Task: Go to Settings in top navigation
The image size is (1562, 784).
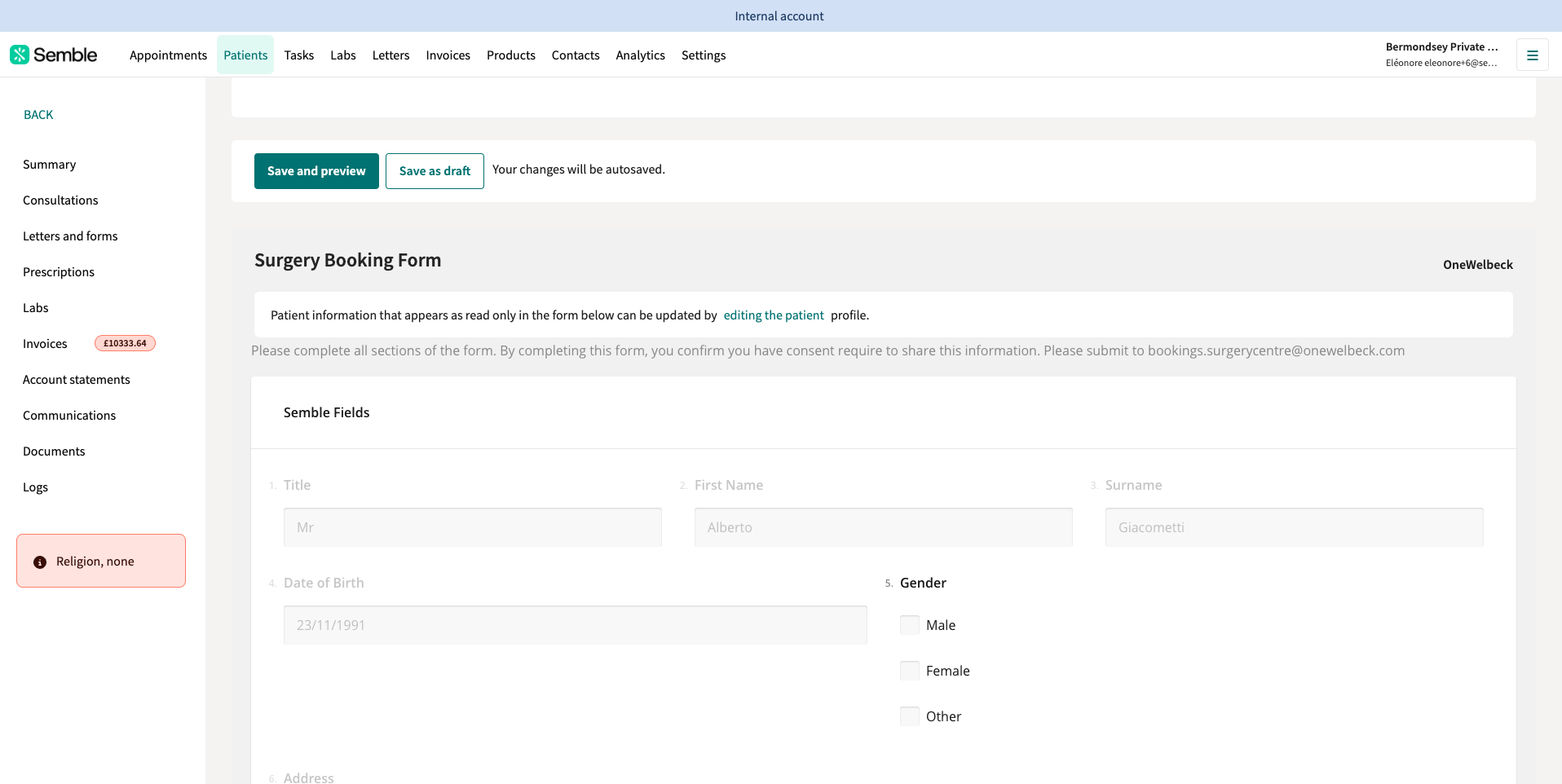Action: tap(703, 55)
